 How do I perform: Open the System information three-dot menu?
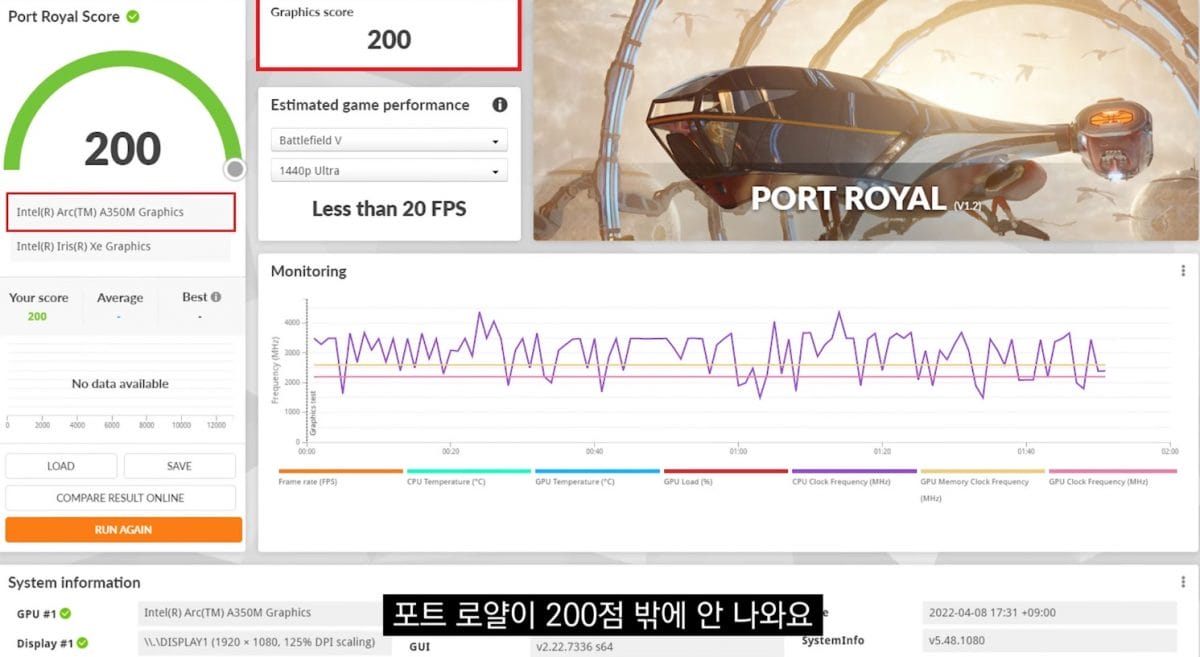click(1183, 582)
